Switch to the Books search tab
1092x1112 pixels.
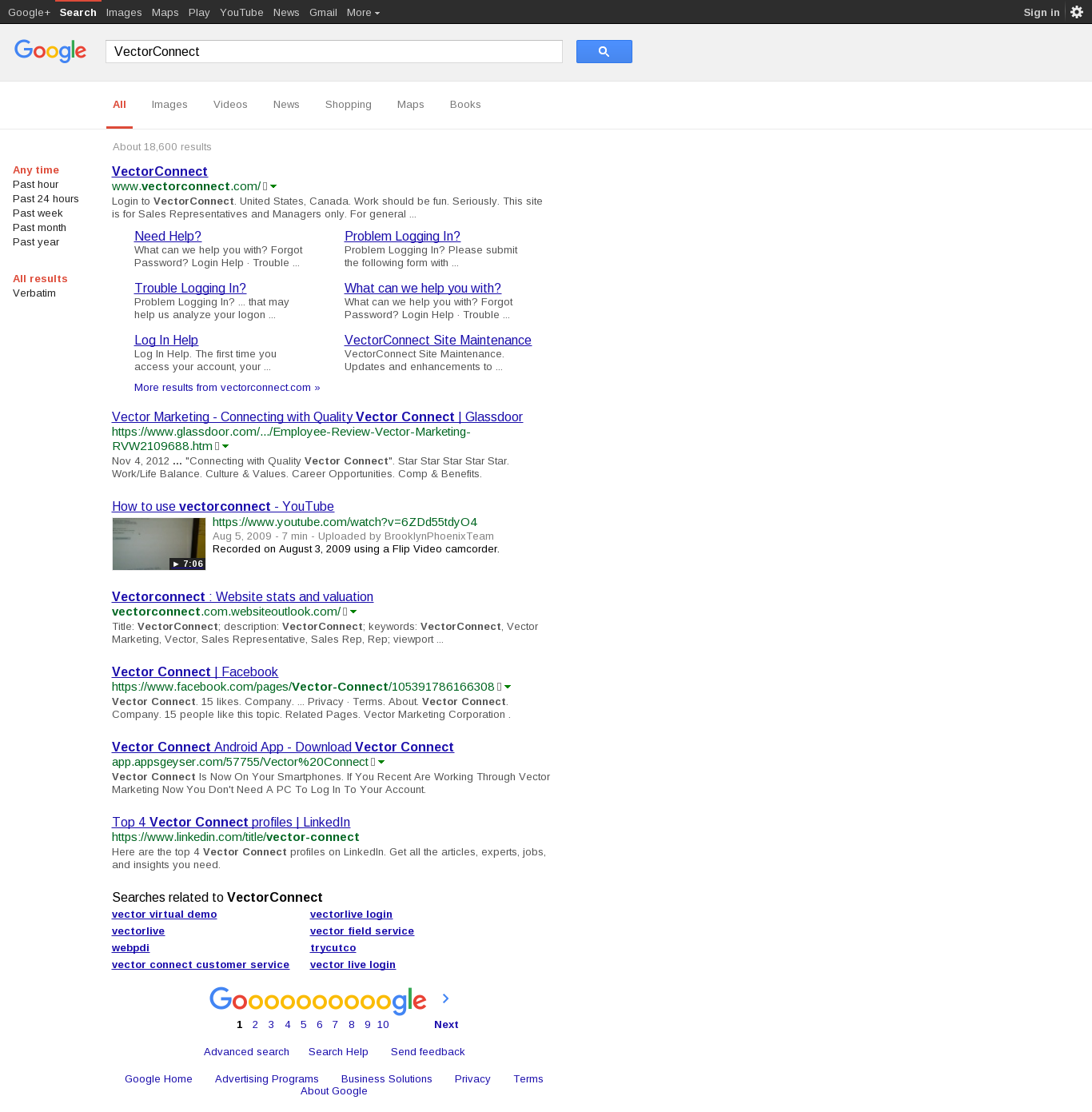tap(465, 105)
